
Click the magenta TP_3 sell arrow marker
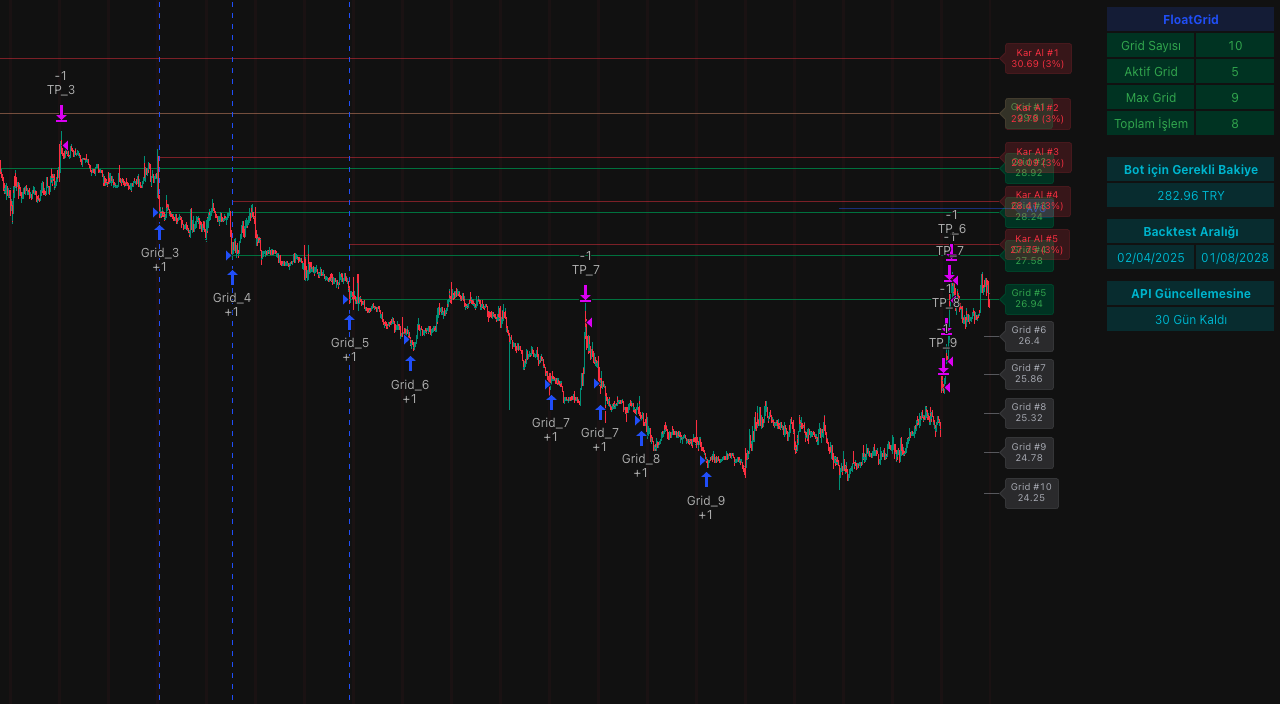(x=61, y=113)
